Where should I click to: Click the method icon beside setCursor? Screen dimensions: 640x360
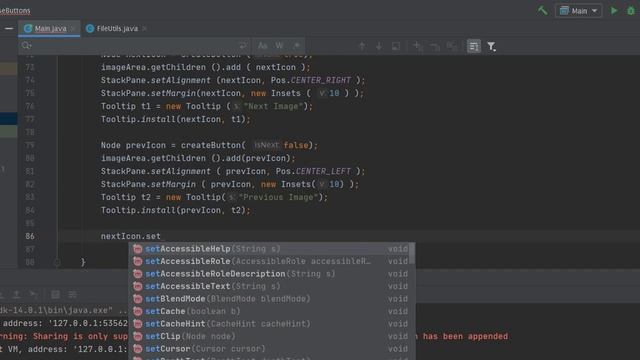(138, 349)
